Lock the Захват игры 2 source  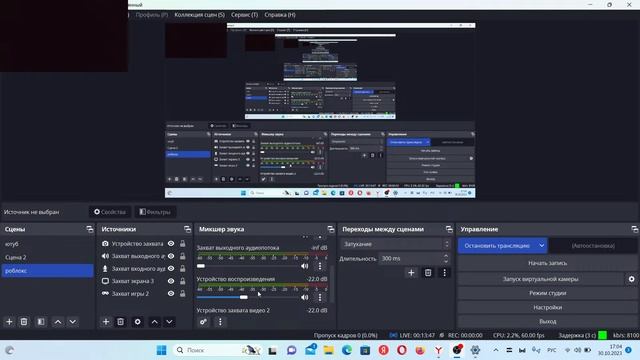pos(183,293)
